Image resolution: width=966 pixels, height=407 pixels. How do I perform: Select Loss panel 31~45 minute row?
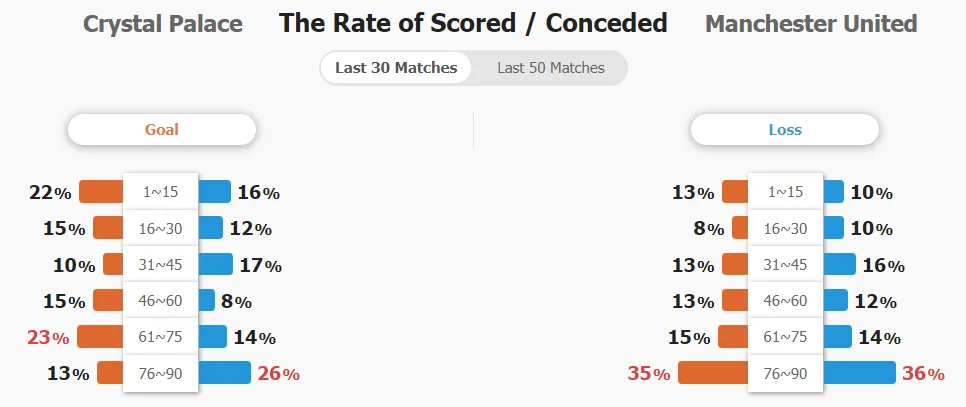(x=785, y=264)
